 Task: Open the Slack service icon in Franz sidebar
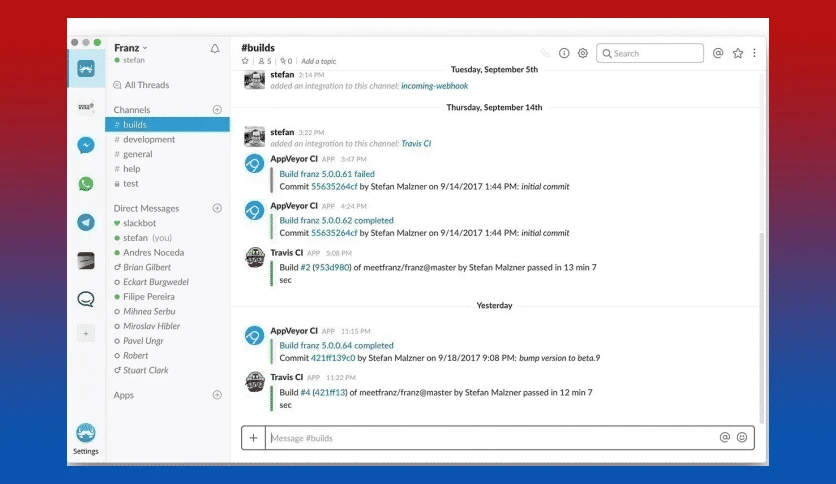pos(86,68)
